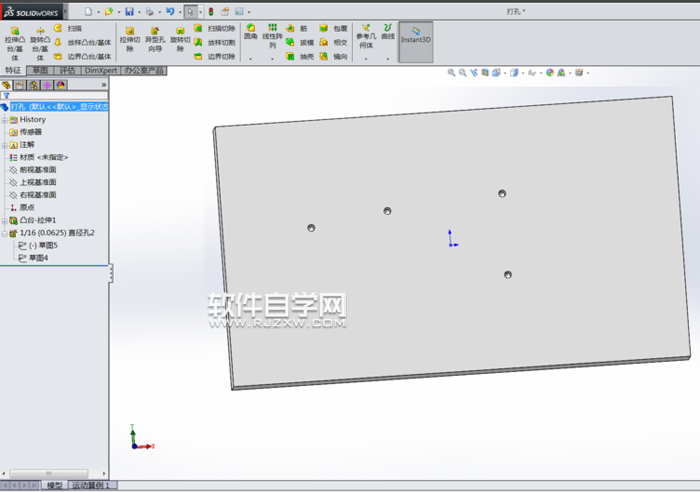
Task: Collapse the 1/16 (0.0625) 直径孔2 node
Action: pyautogui.click(x=4, y=233)
